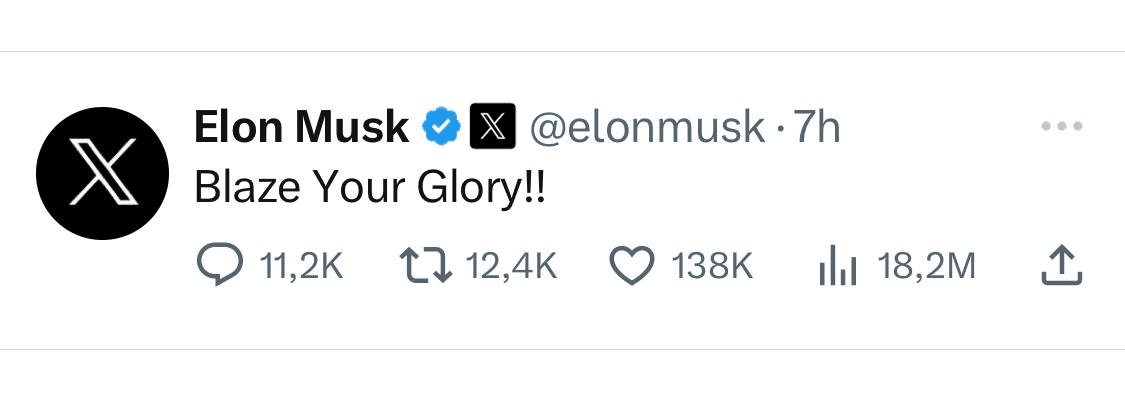Open the three-dot more options menu
The width and height of the screenshot is (1125, 397).
[1061, 126]
